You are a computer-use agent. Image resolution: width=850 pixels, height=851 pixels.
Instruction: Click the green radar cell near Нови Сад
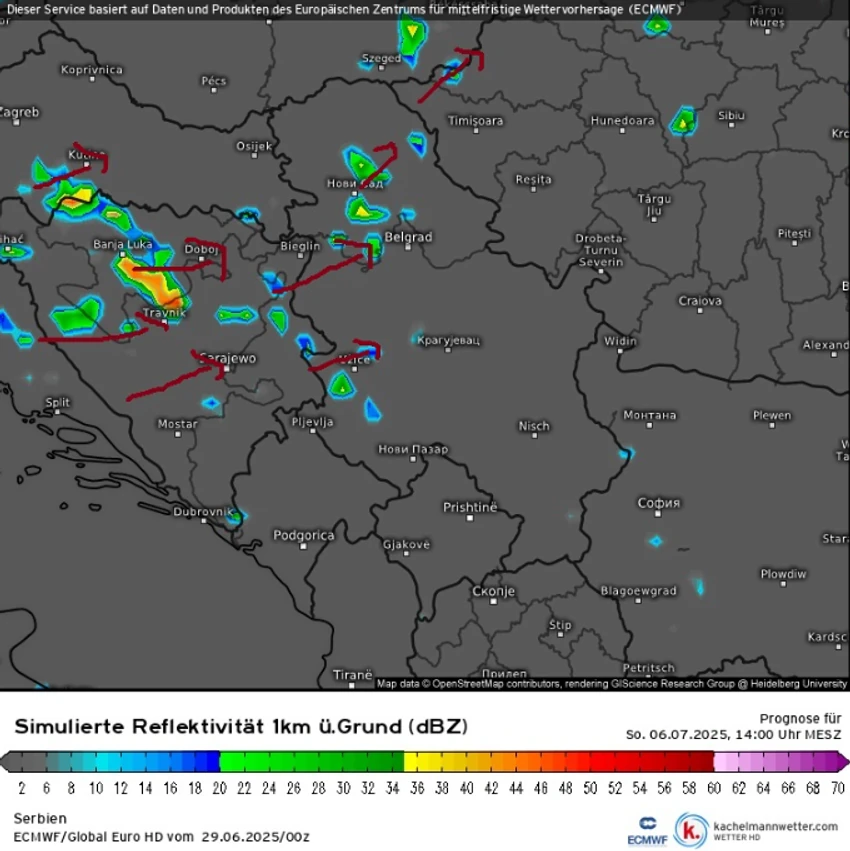(x=363, y=164)
